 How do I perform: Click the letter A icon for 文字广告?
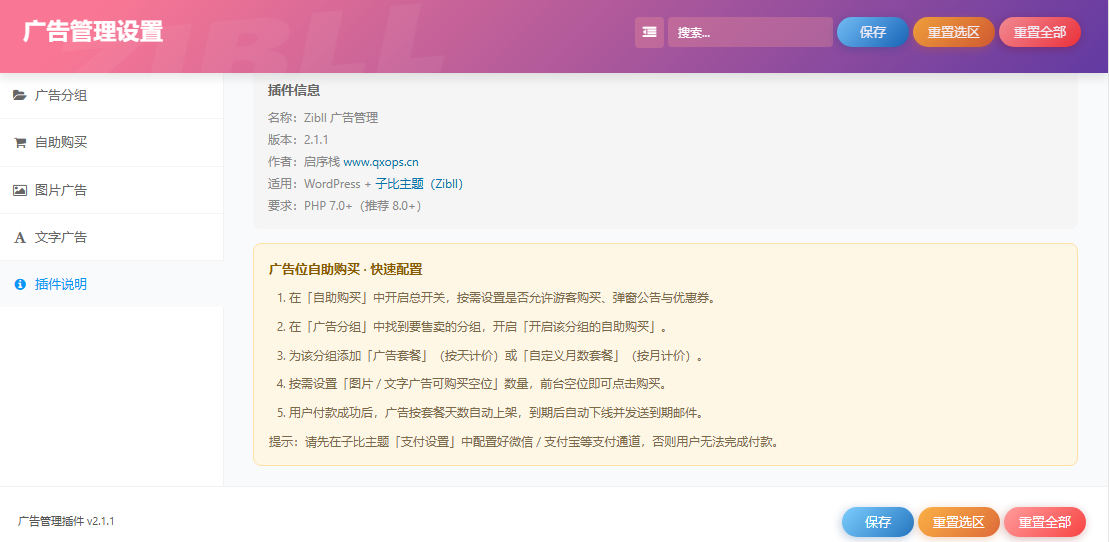click(20, 237)
